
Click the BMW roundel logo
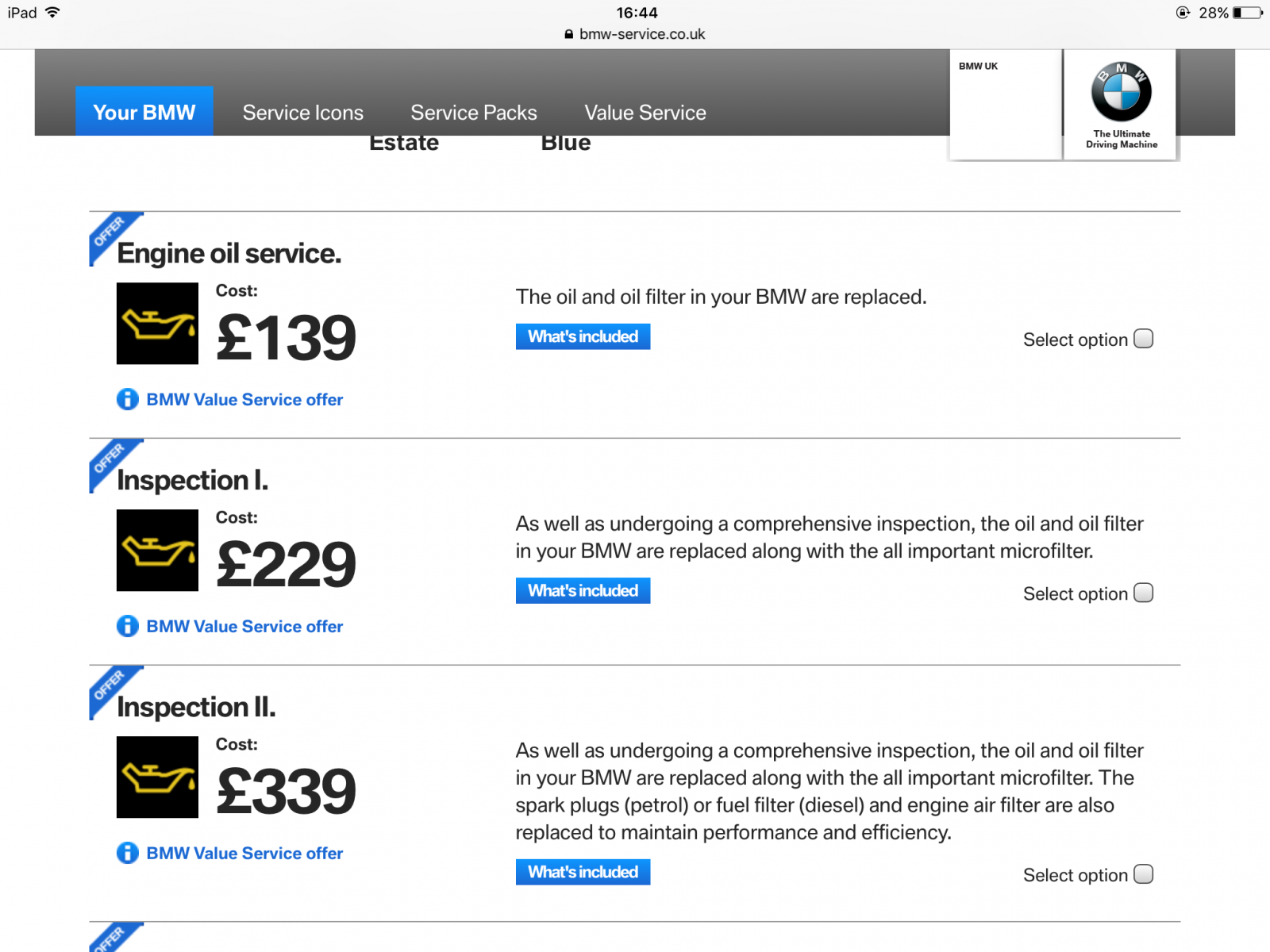[x=1121, y=91]
